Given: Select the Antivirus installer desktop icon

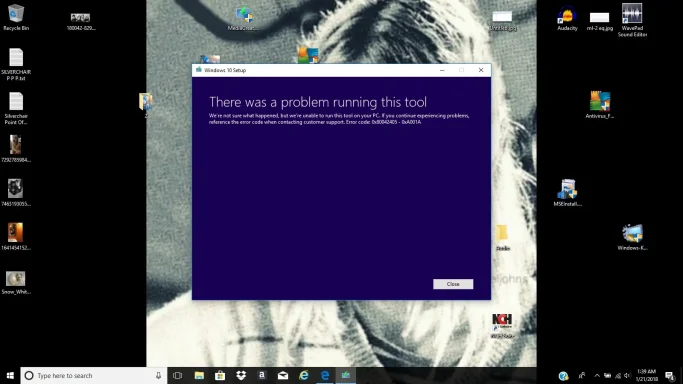Looking at the screenshot, I should (x=600, y=105).
